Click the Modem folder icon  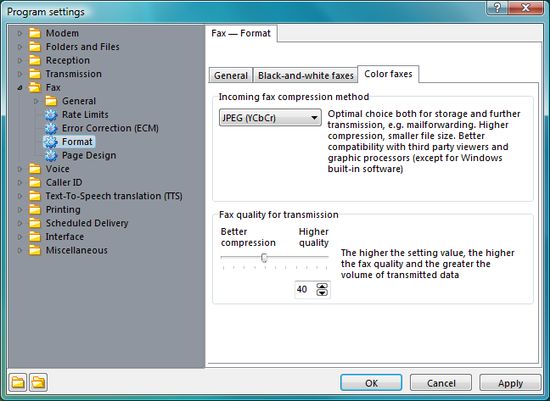[x=34, y=33]
